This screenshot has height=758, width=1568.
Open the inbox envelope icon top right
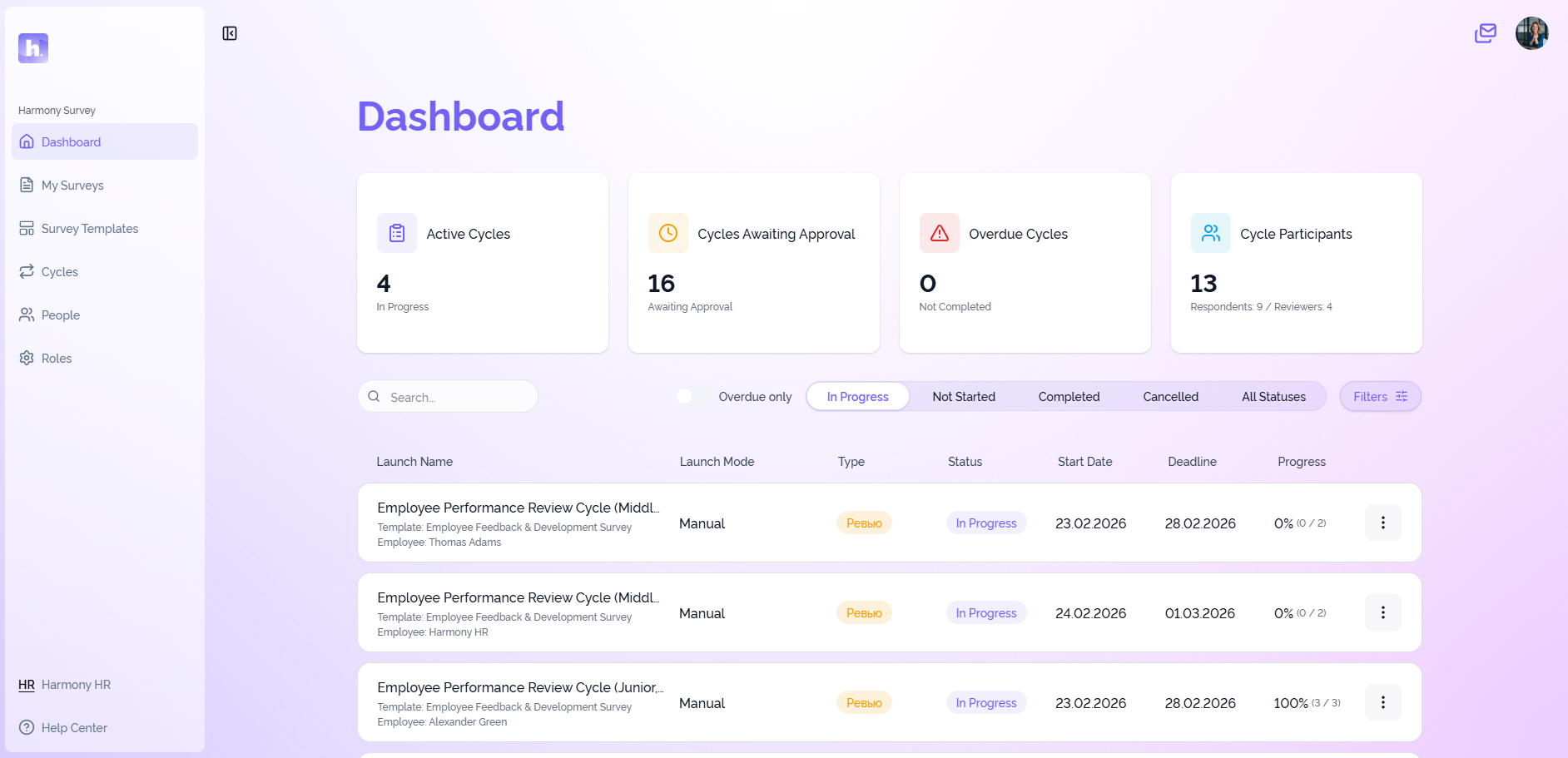click(x=1485, y=33)
